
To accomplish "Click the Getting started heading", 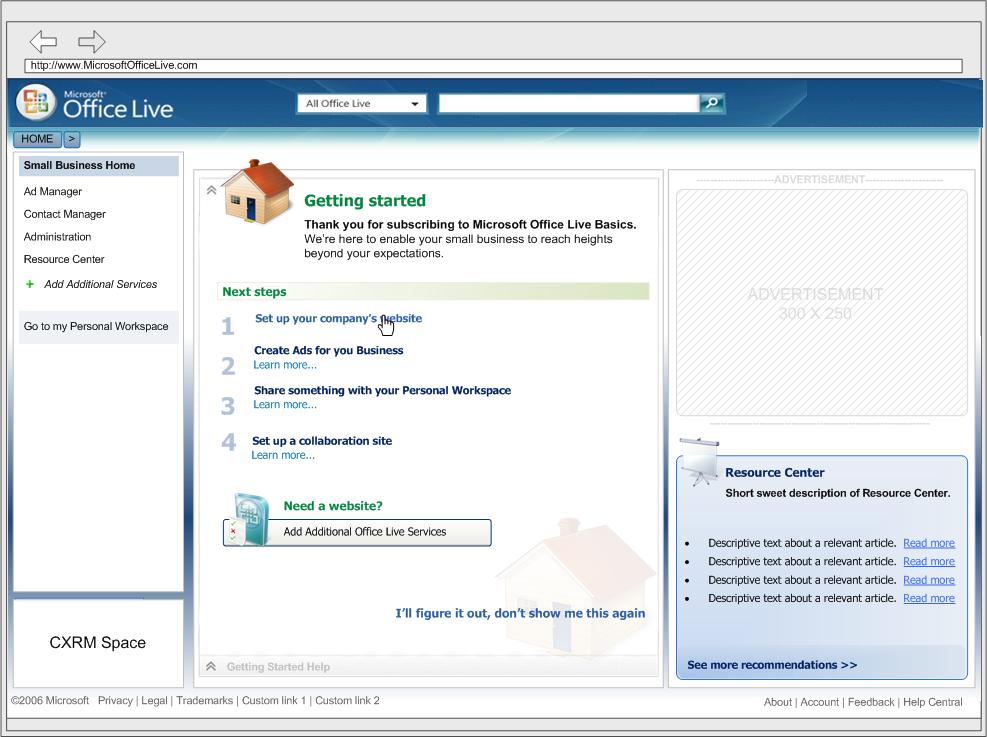I will coord(365,201).
